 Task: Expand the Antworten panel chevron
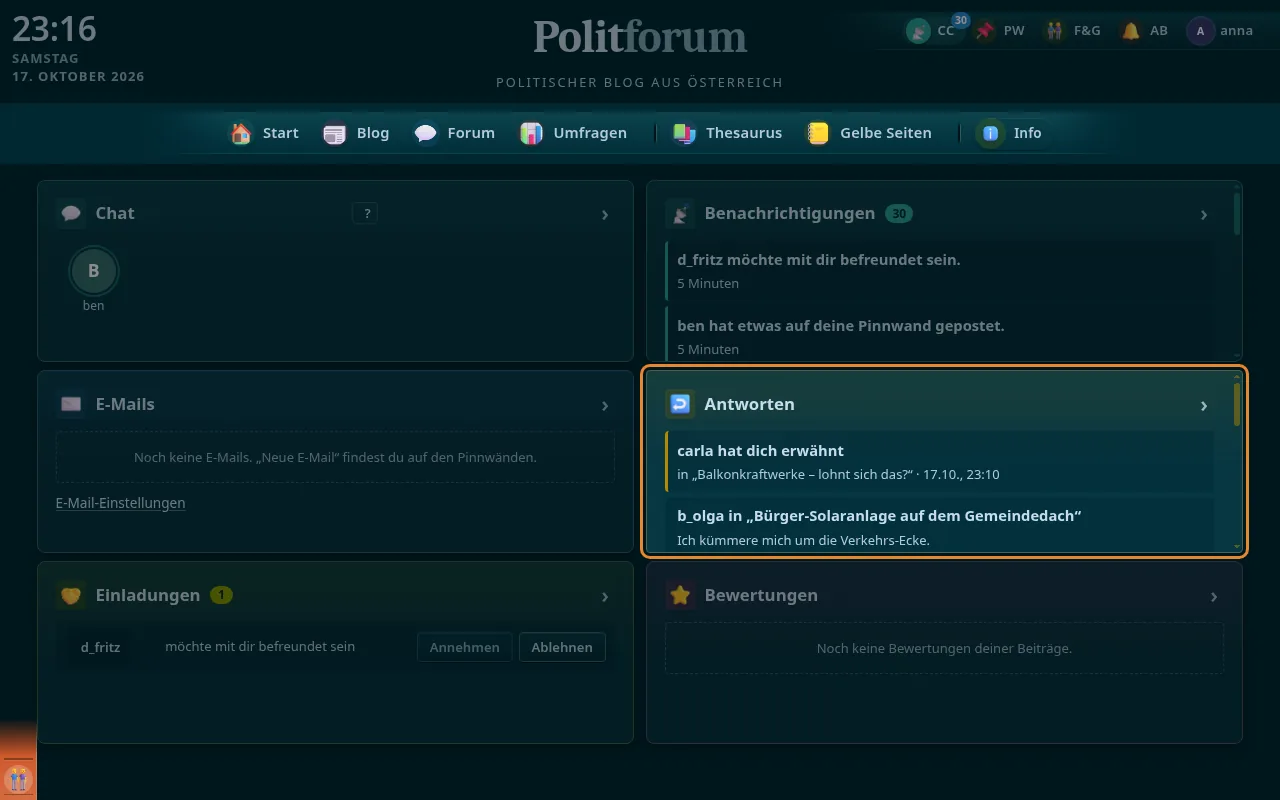(x=1204, y=405)
